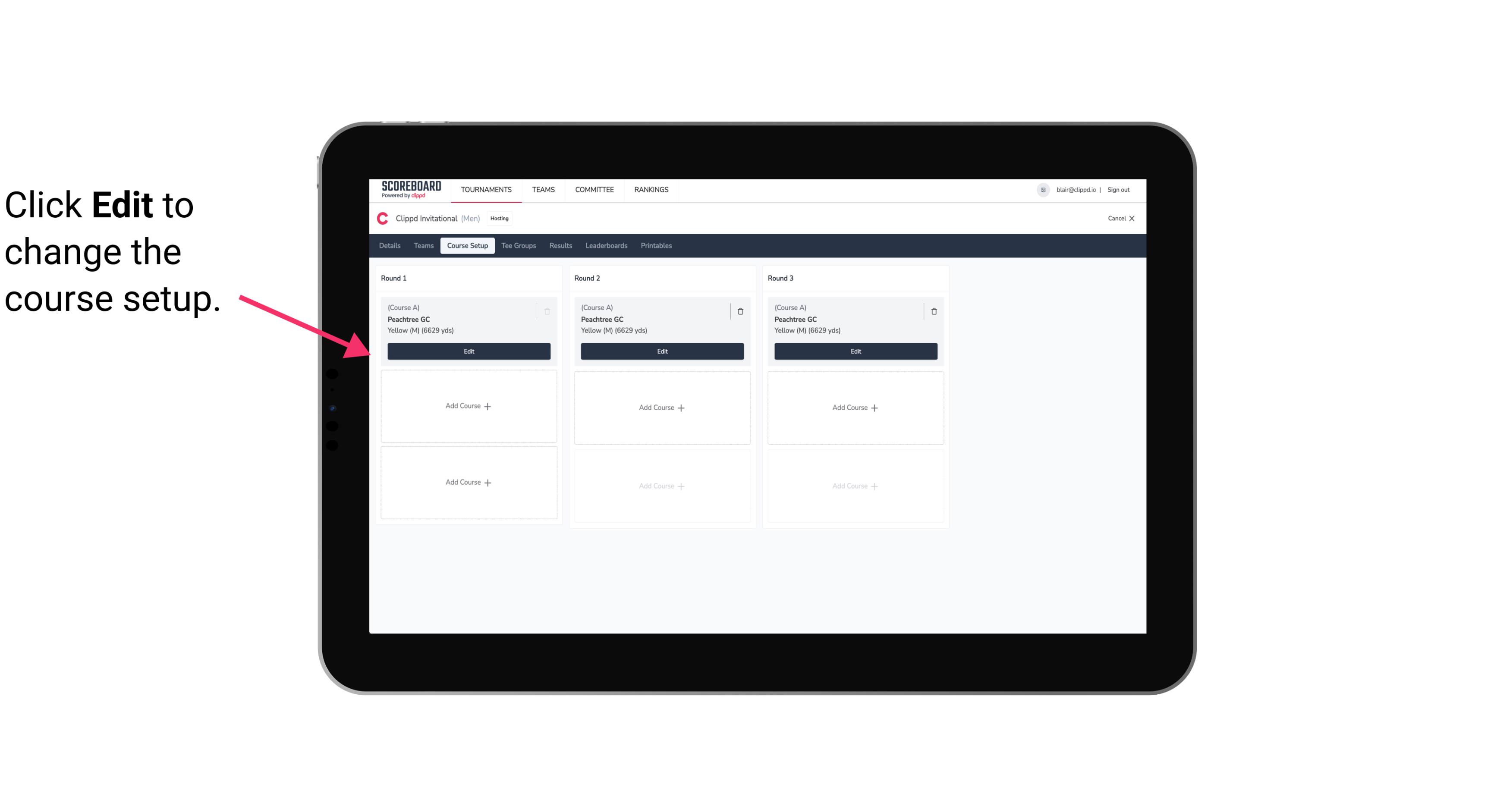
Task: Click Add Course in Round 2
Action: [x=661, y=407]
